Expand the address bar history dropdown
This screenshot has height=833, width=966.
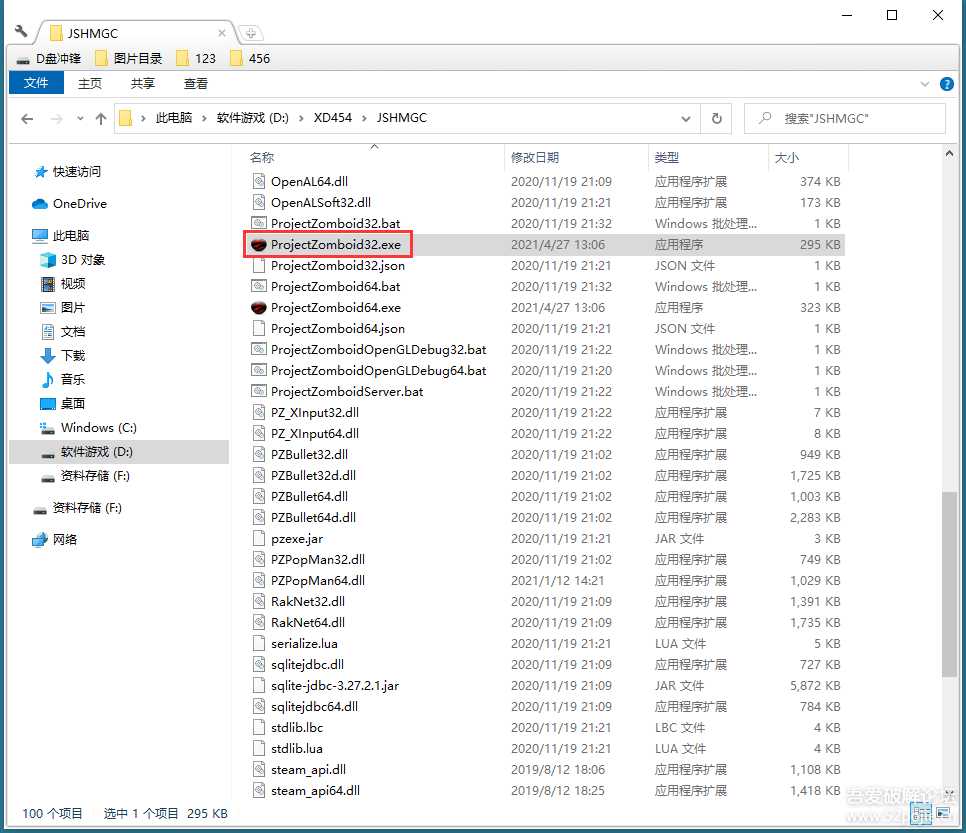686,118
